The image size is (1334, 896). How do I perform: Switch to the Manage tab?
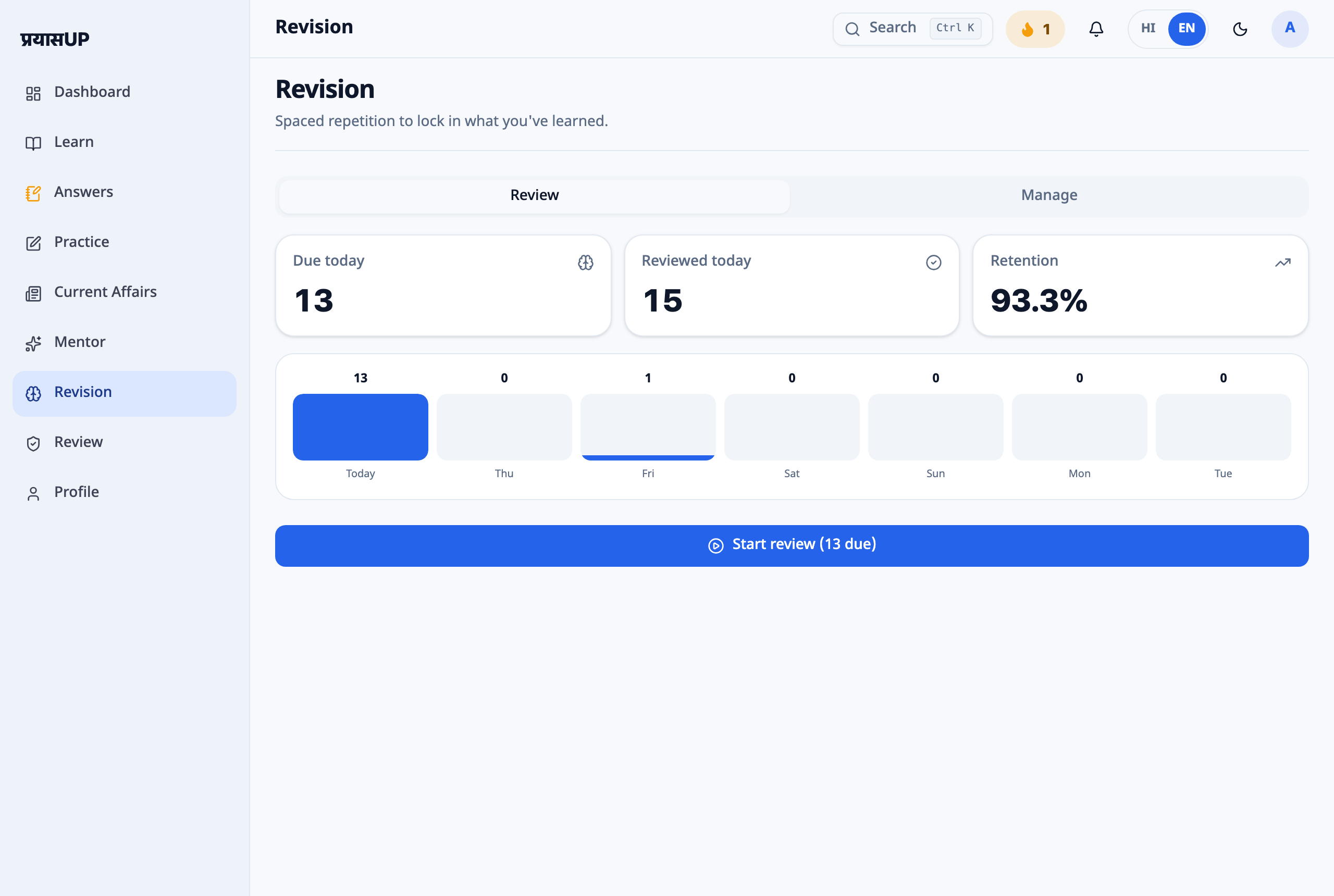(x=1049, y=196)
